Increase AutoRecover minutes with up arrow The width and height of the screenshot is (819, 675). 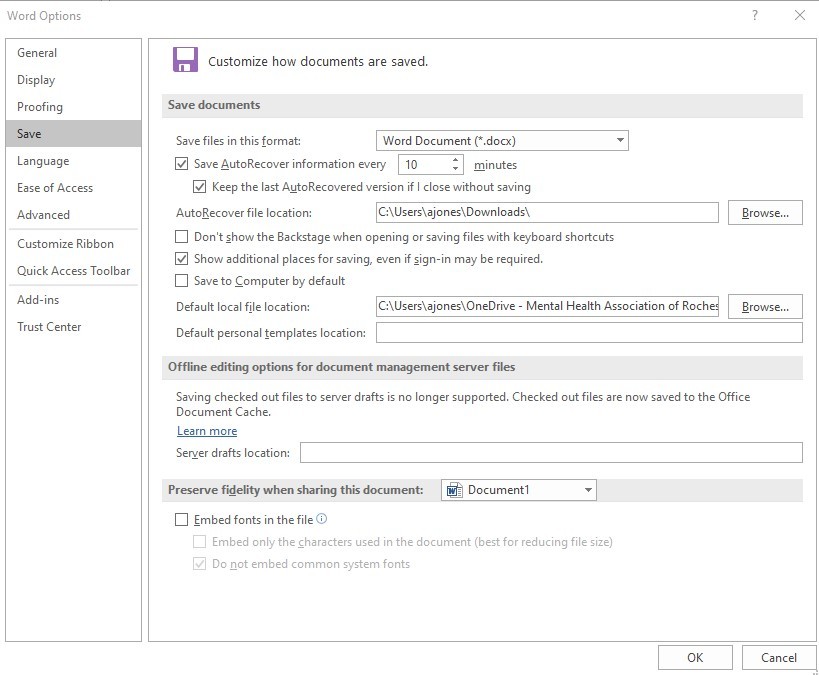[457, 159]
